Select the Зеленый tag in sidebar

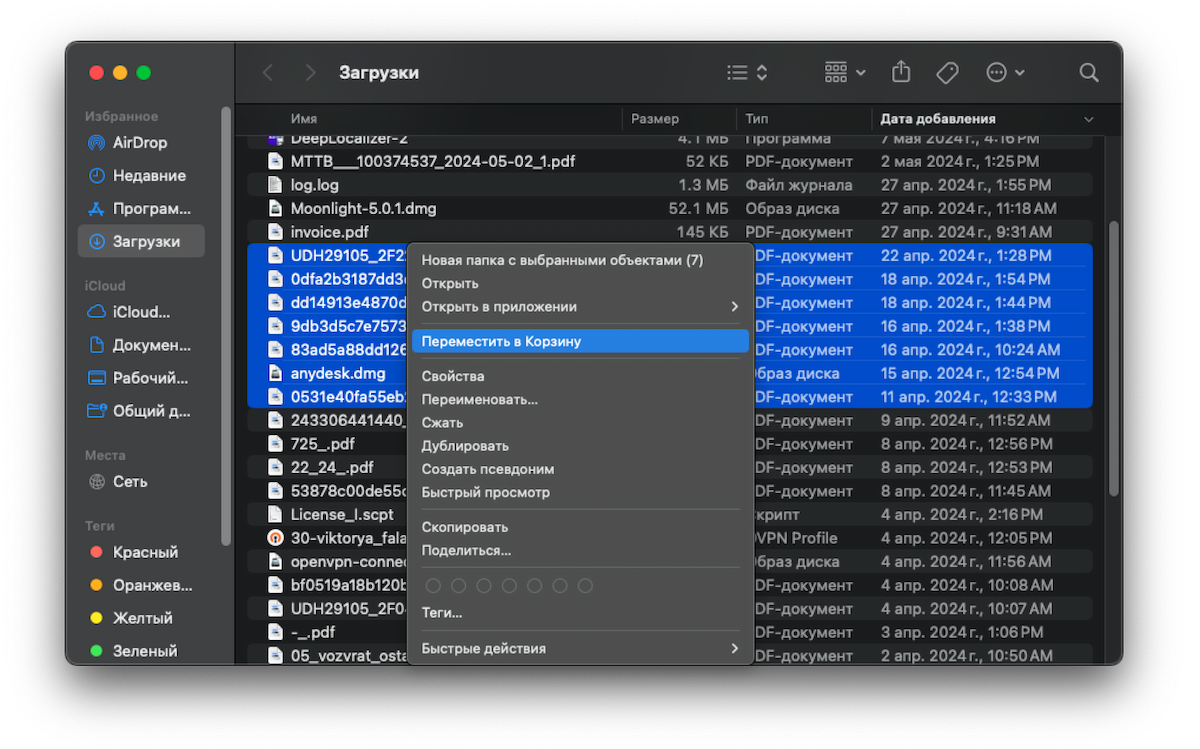(x=141, y=651)
